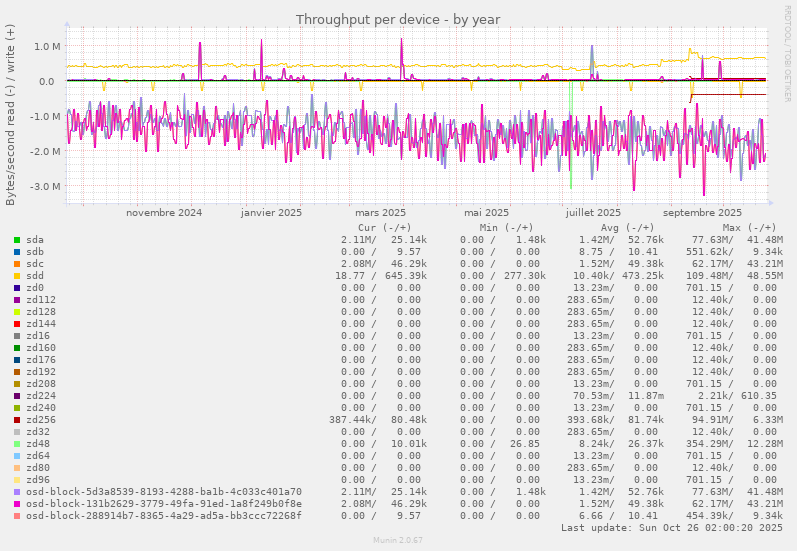This screenshot has height=551, width=797.
Task: Select the 'juillet 2025' axis label
Action: [592, 213]
